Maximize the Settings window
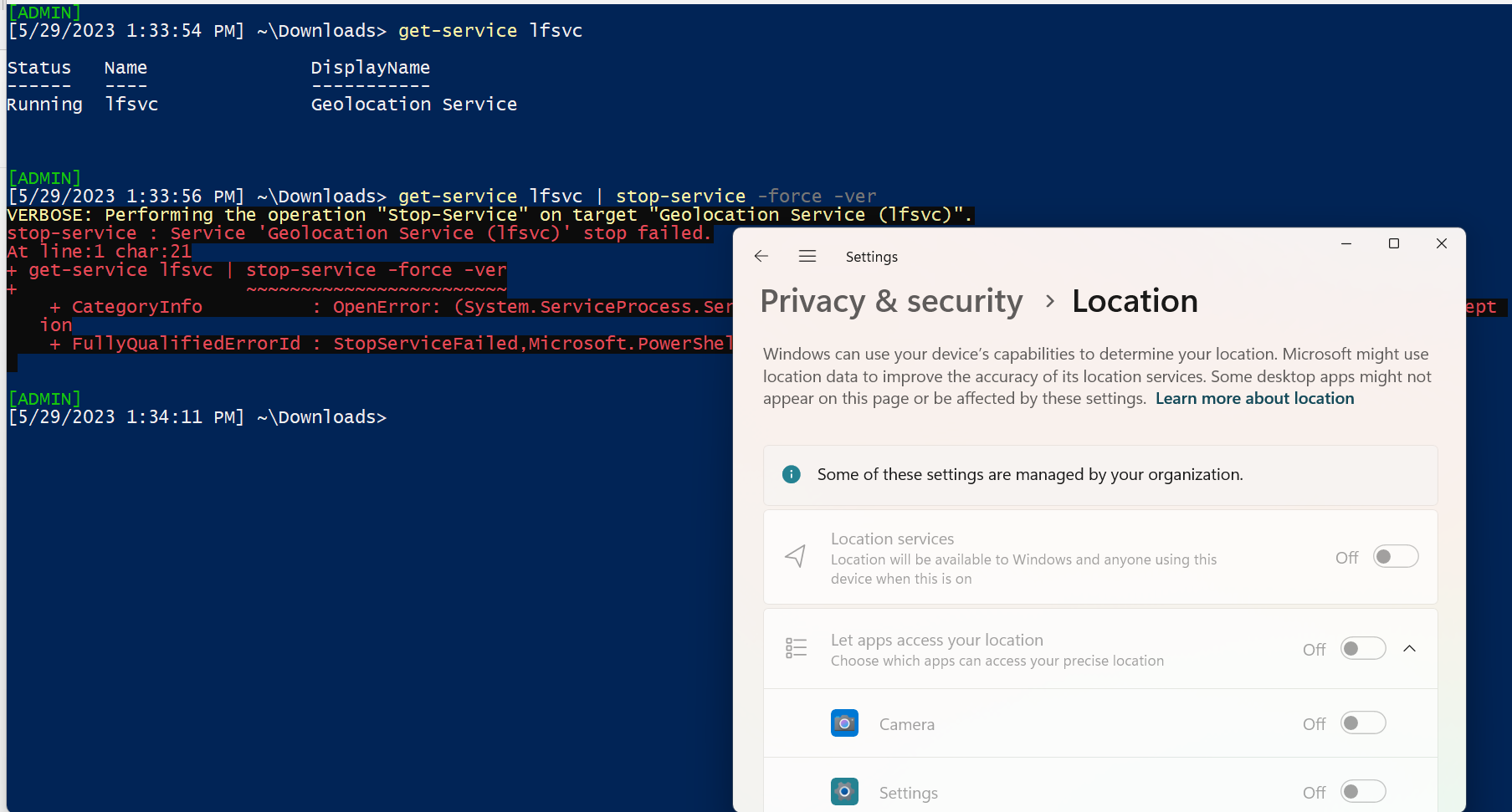Image resolution: width=1512 pixels, height=812 pixels. [x=1393, y=243]
